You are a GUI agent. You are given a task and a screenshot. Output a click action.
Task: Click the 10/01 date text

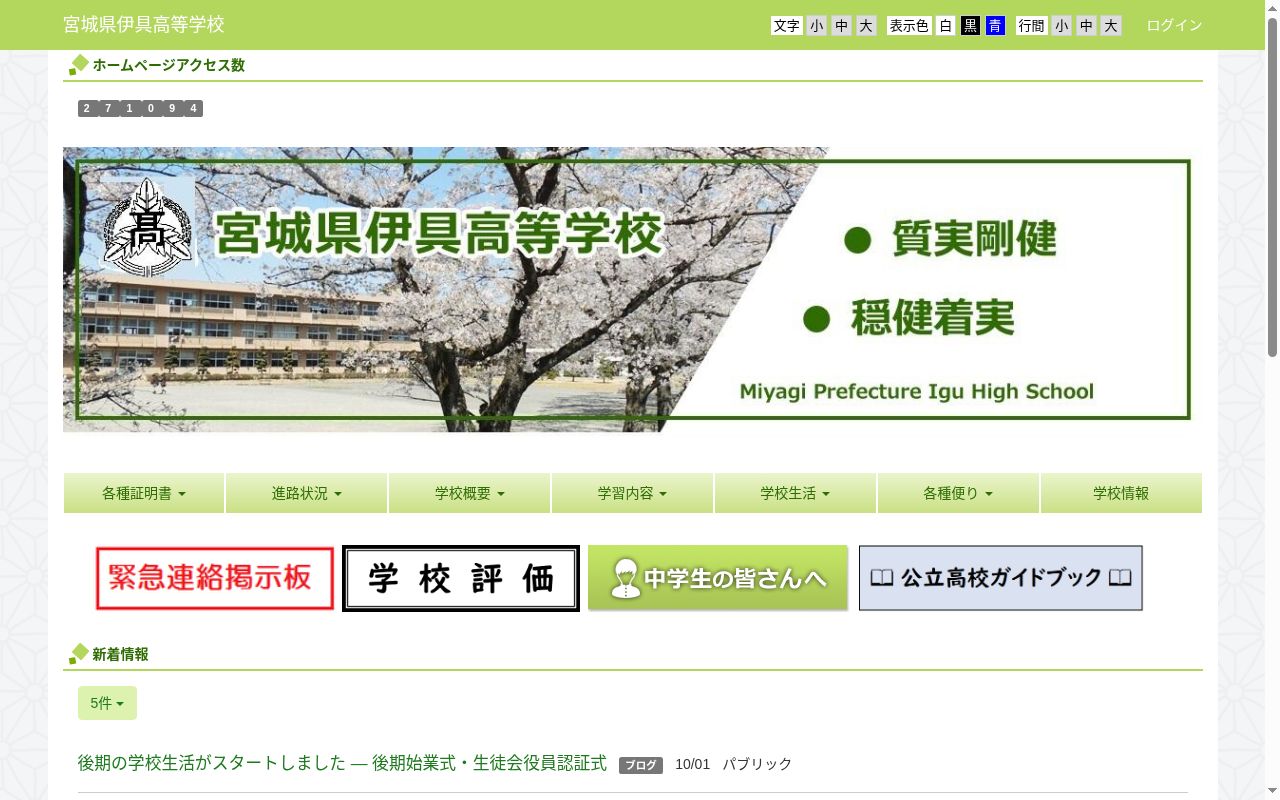click(x=692, y=764)
